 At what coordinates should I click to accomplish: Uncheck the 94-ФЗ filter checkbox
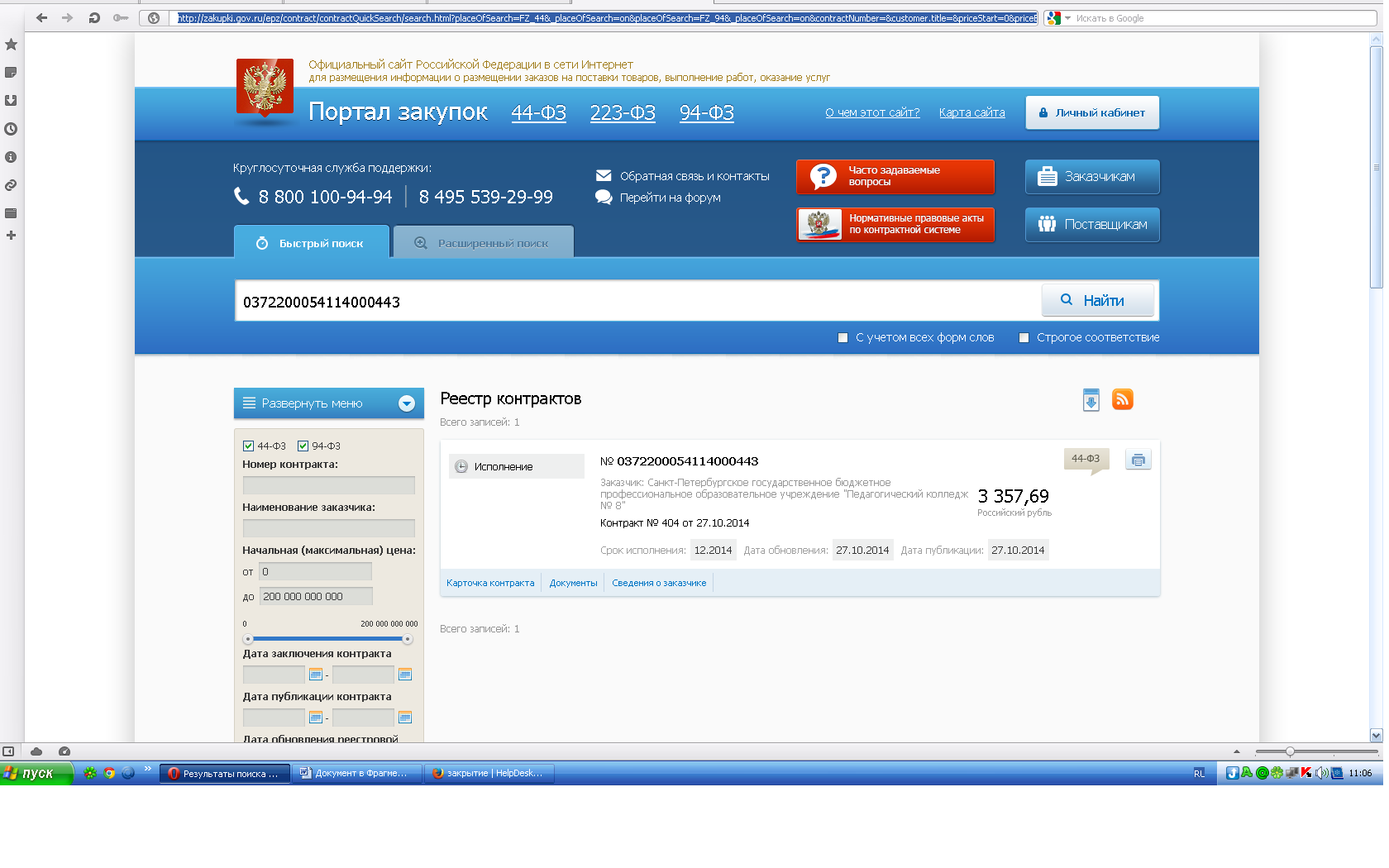303,446
